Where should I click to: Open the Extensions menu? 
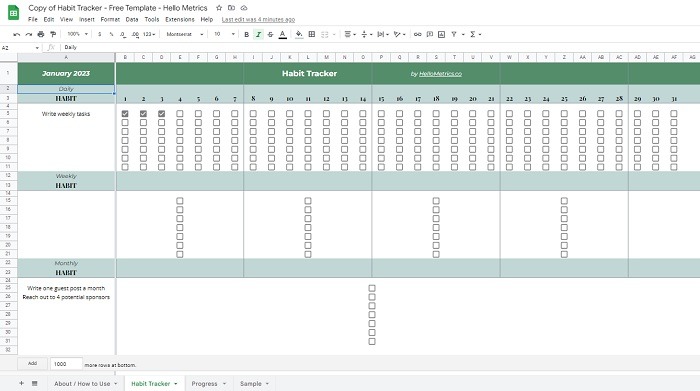tap(179, 20)
